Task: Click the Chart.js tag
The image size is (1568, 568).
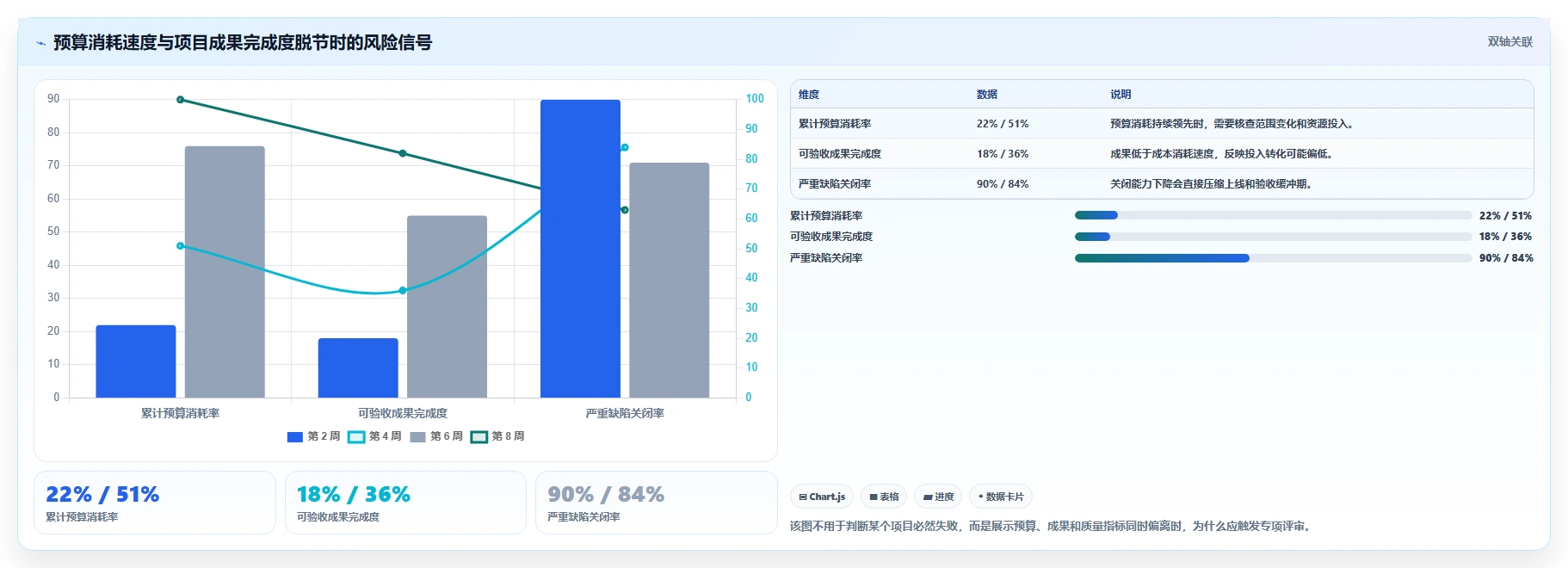Action: coord(822,497)
